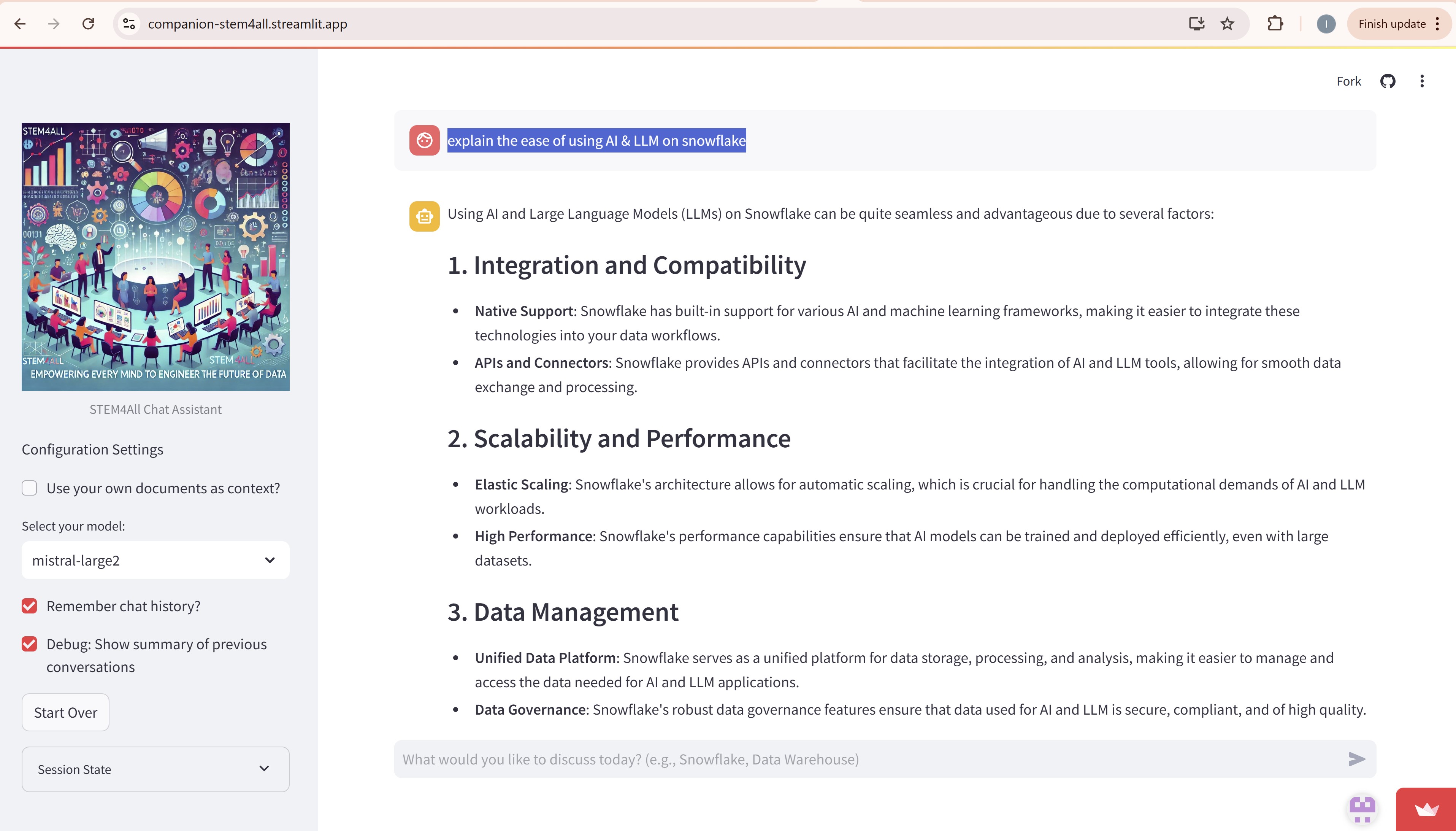Open the Streamlit three-dot app menu
This screenshot has width=1456, height=831.
tap(1422, 81)
